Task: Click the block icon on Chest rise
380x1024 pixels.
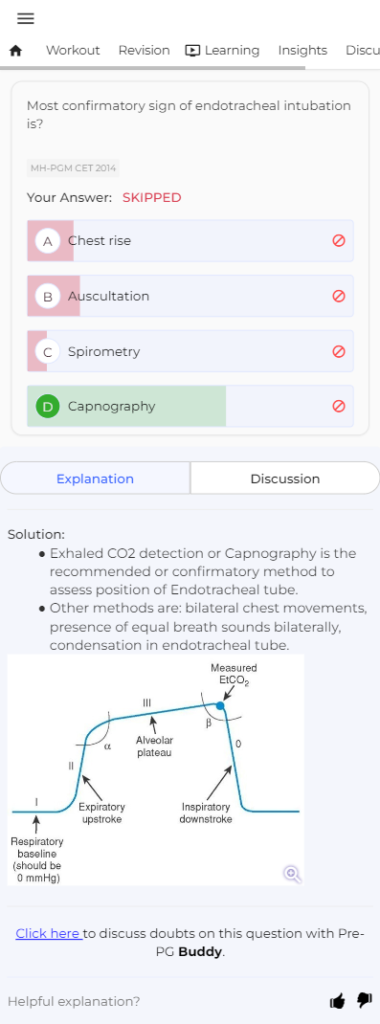Action: pyautogui.click(x=338, y=241)
